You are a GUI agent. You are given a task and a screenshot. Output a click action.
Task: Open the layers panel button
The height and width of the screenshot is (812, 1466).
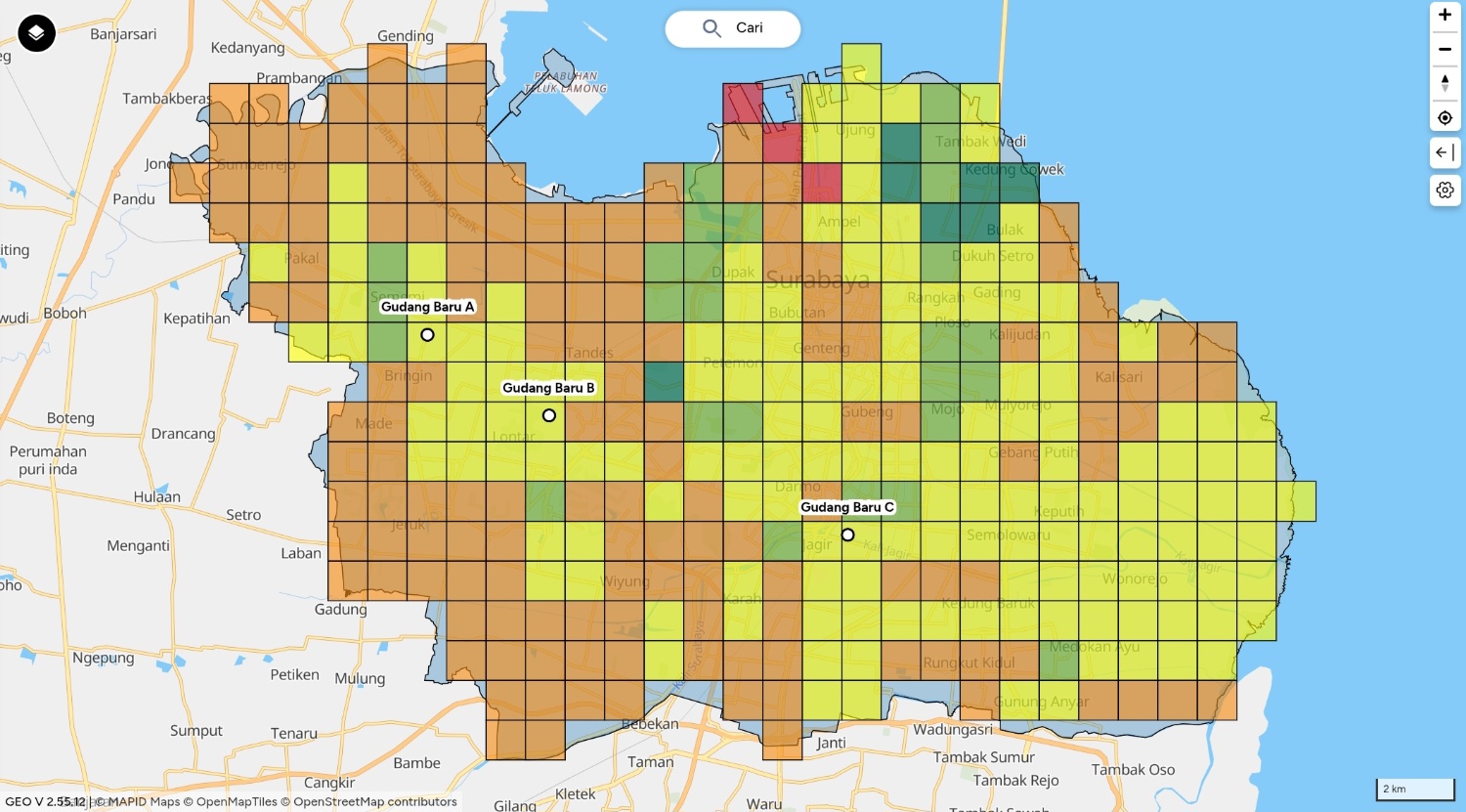click(x=36, y=33)
